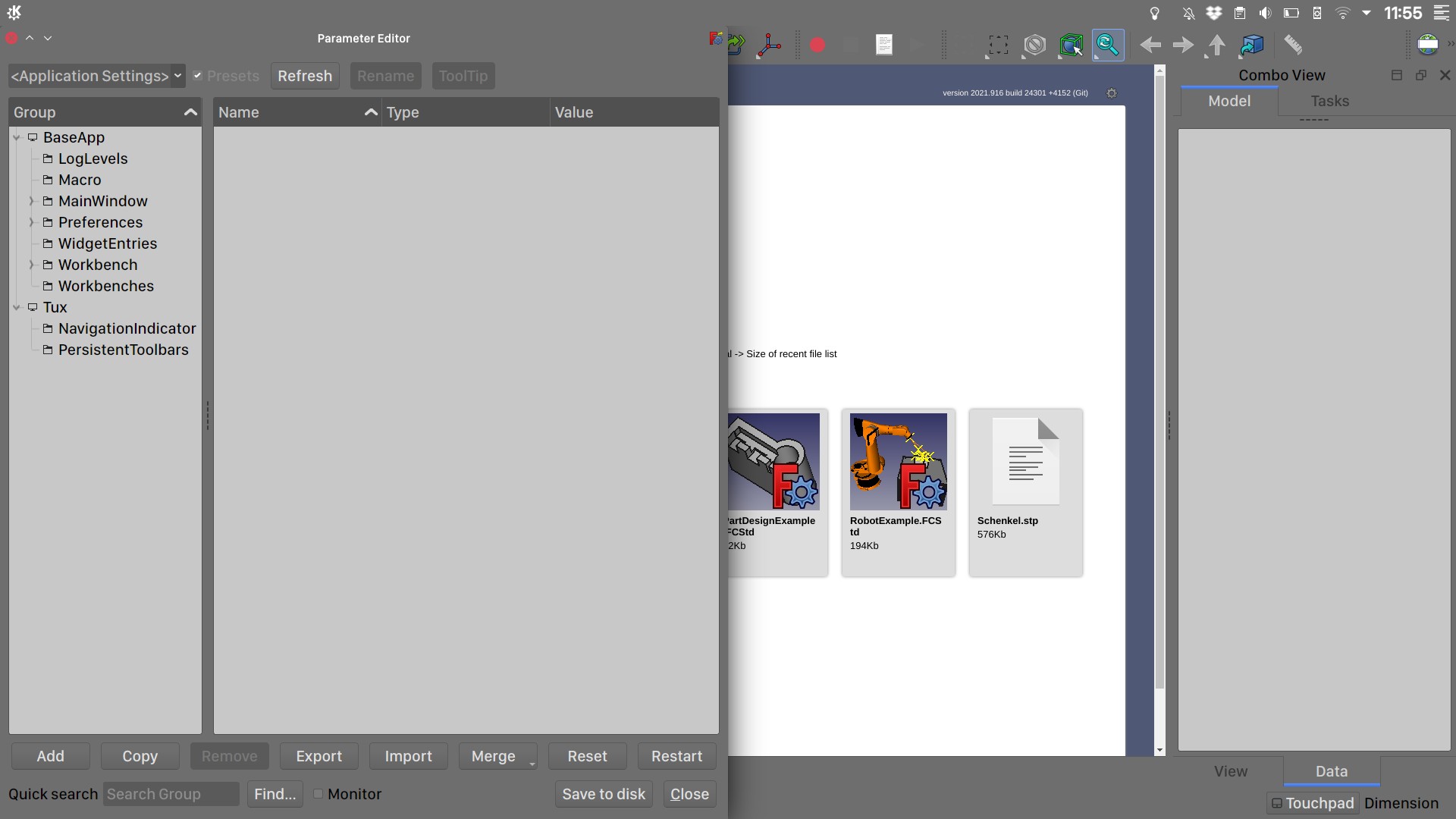The height and width of the screenshot is (819, 1456).
Task: Select the bounding box selection tool
Action: point(998,45)
